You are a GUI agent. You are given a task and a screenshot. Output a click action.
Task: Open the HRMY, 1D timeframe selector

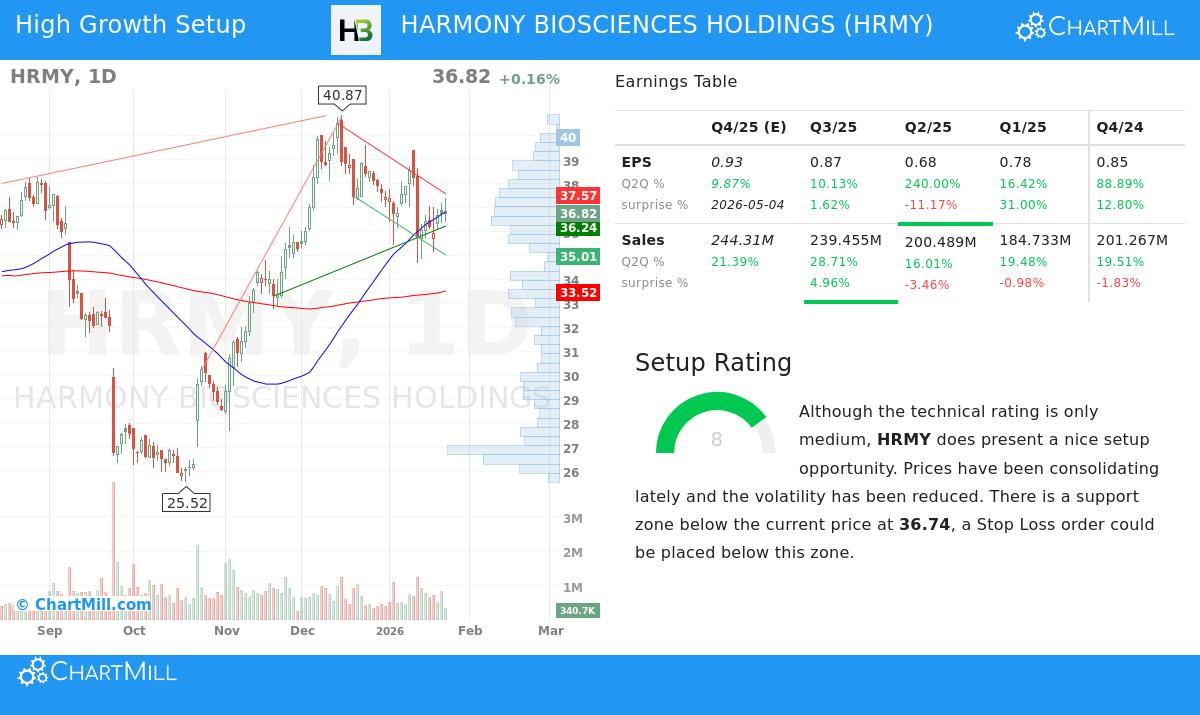63,76
